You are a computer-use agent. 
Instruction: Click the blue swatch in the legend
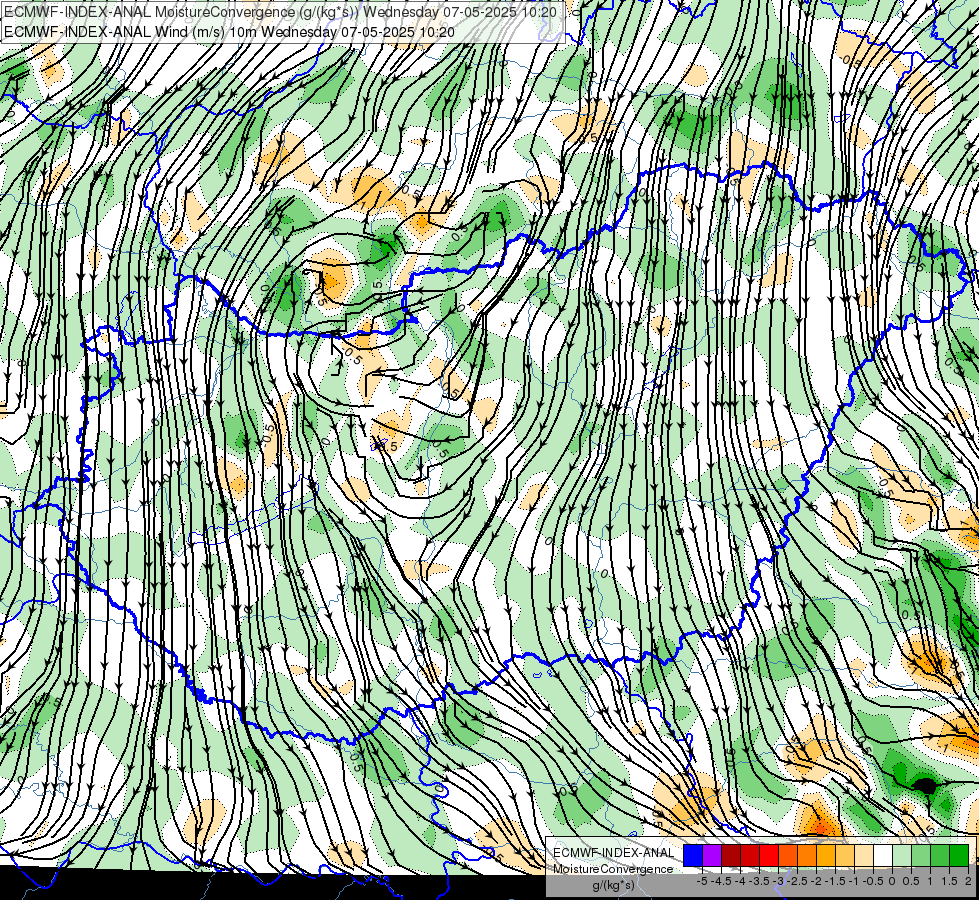click(x=693, y=855)
